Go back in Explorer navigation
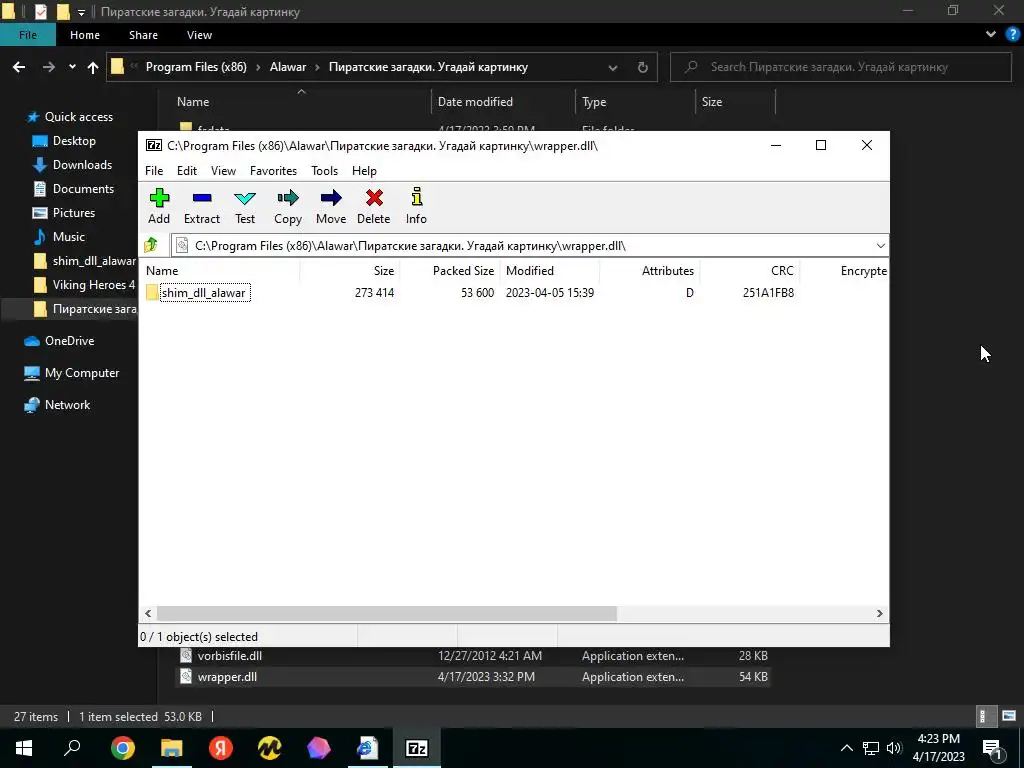The image size is (1024, 768). click(x=19, y=67)
